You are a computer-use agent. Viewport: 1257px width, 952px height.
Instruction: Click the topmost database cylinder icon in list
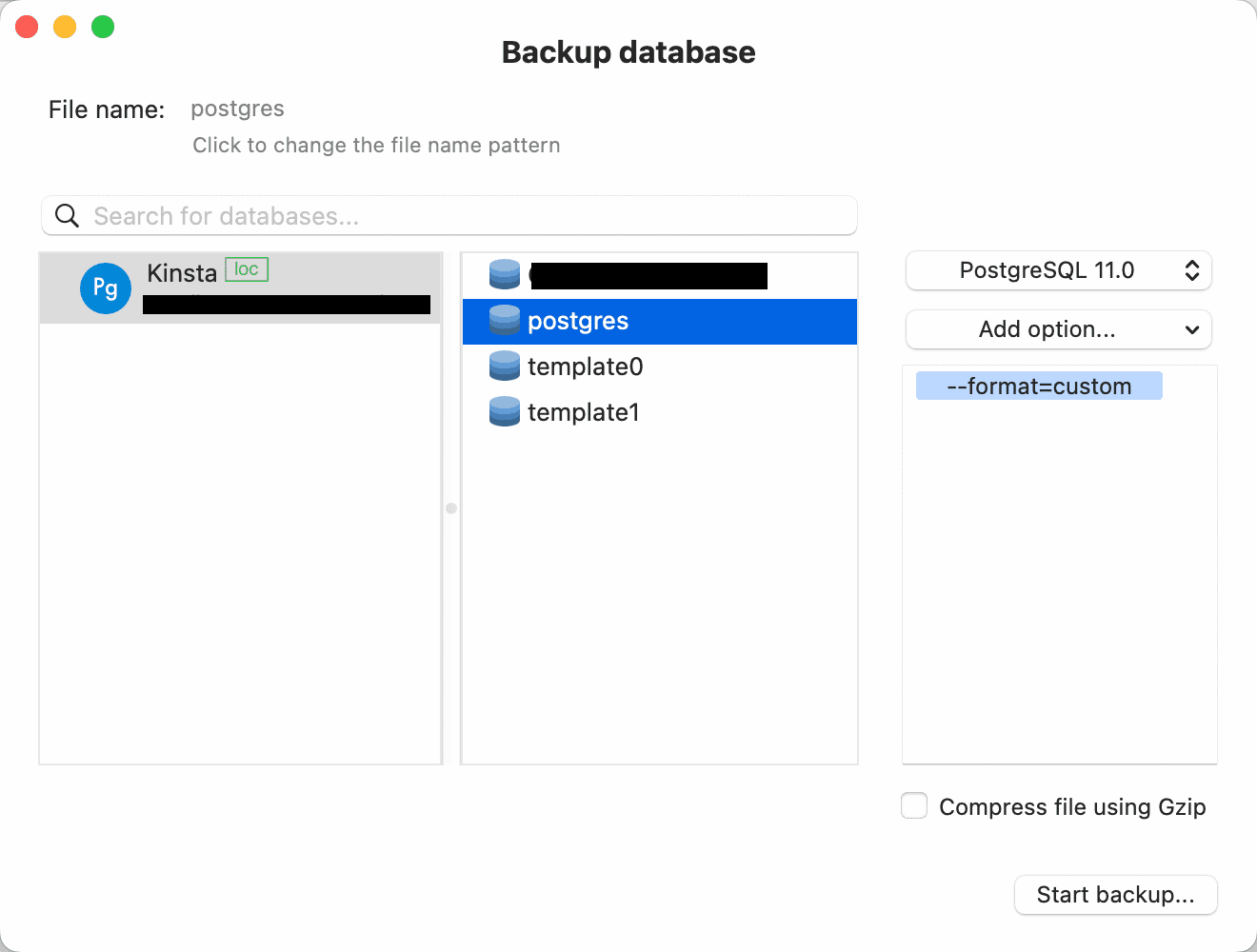[504, 275]
